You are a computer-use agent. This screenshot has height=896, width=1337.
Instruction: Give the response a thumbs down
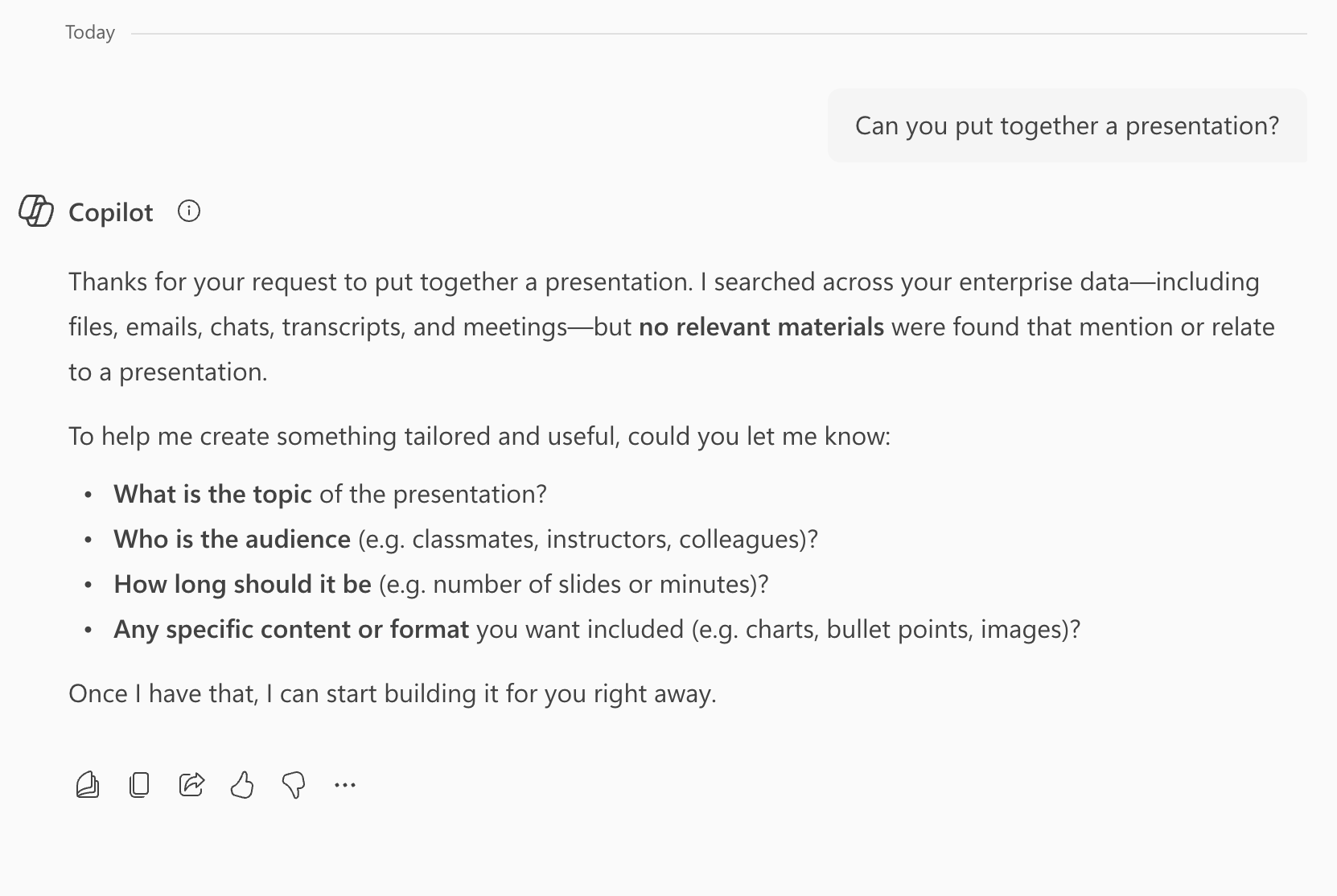pos(294,784)
